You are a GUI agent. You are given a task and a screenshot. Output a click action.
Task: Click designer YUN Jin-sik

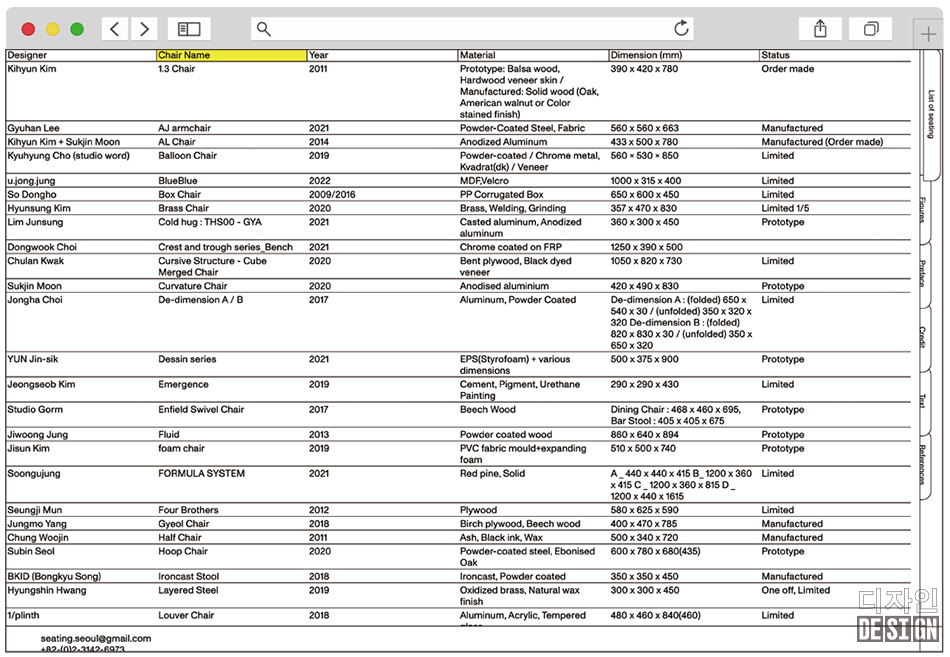33,359
